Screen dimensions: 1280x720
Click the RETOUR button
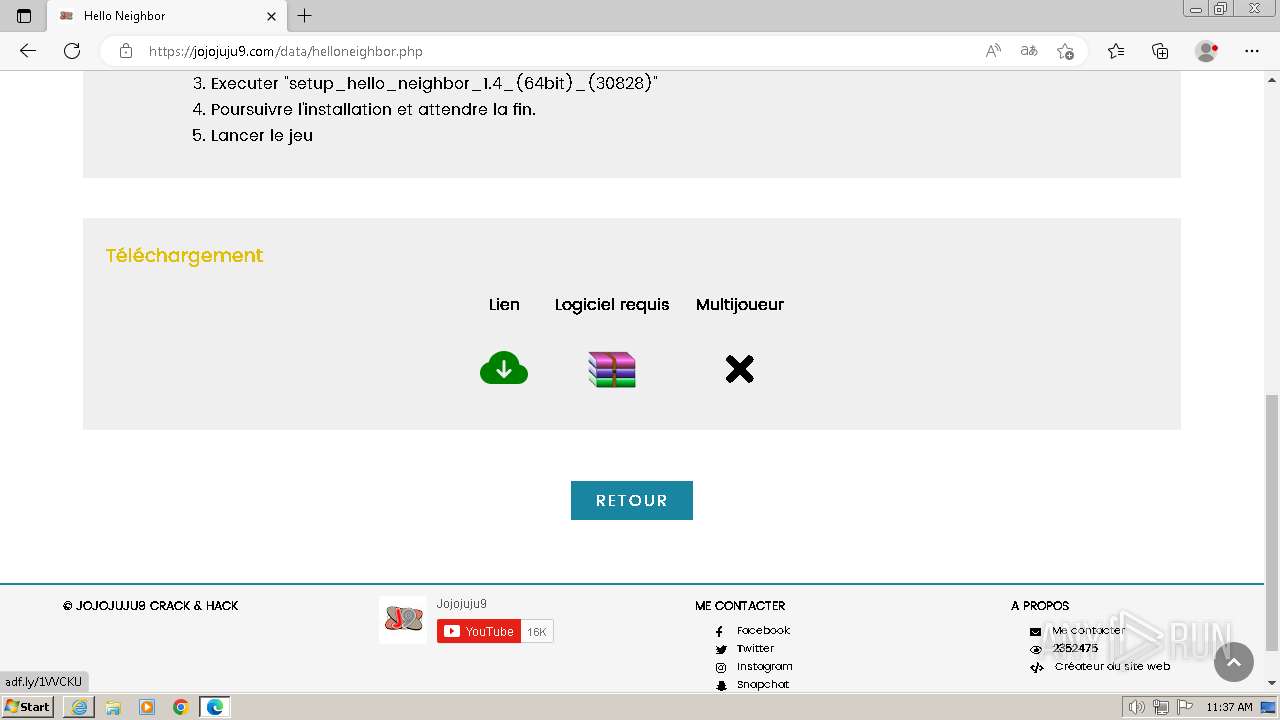coord(632,500)
